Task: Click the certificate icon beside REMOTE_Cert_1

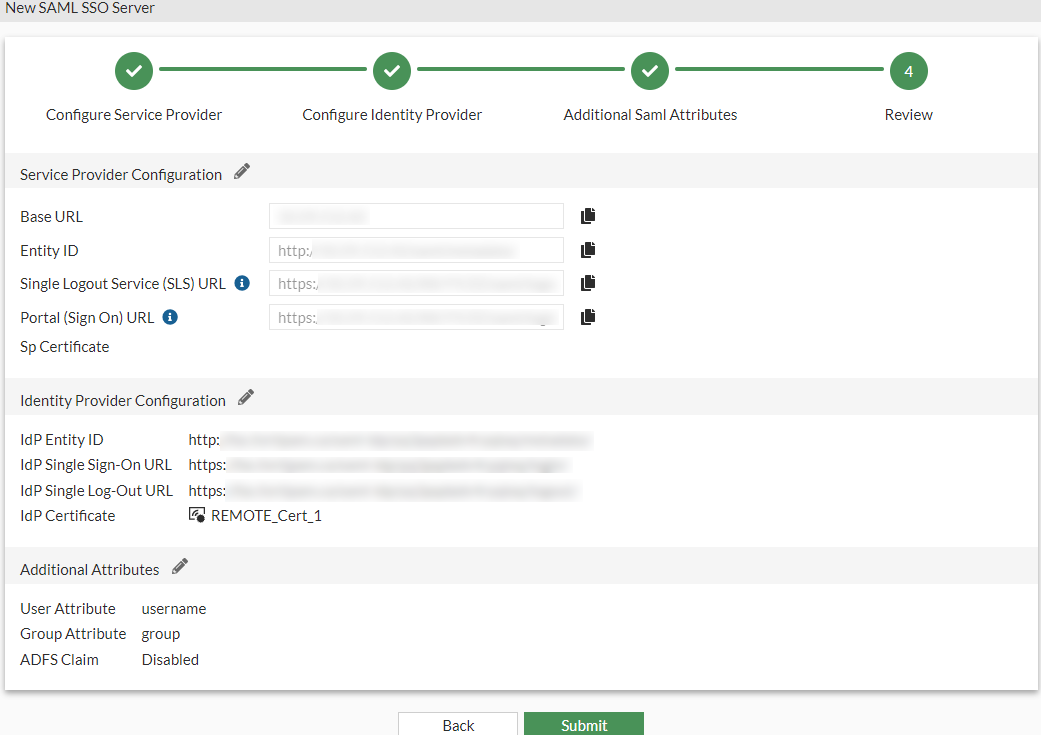Action: 196,515
